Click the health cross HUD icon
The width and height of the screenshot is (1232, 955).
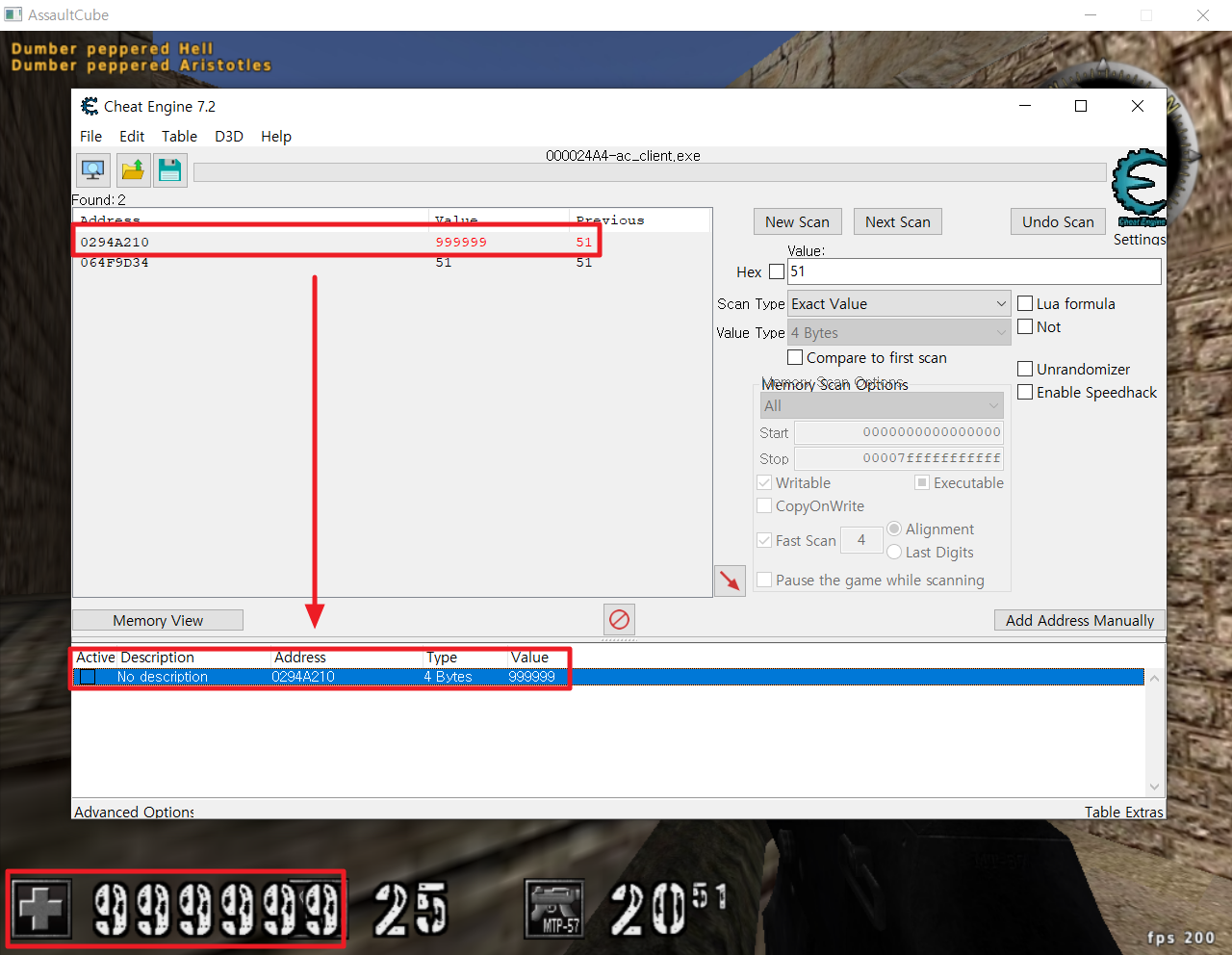coord(41,909)
